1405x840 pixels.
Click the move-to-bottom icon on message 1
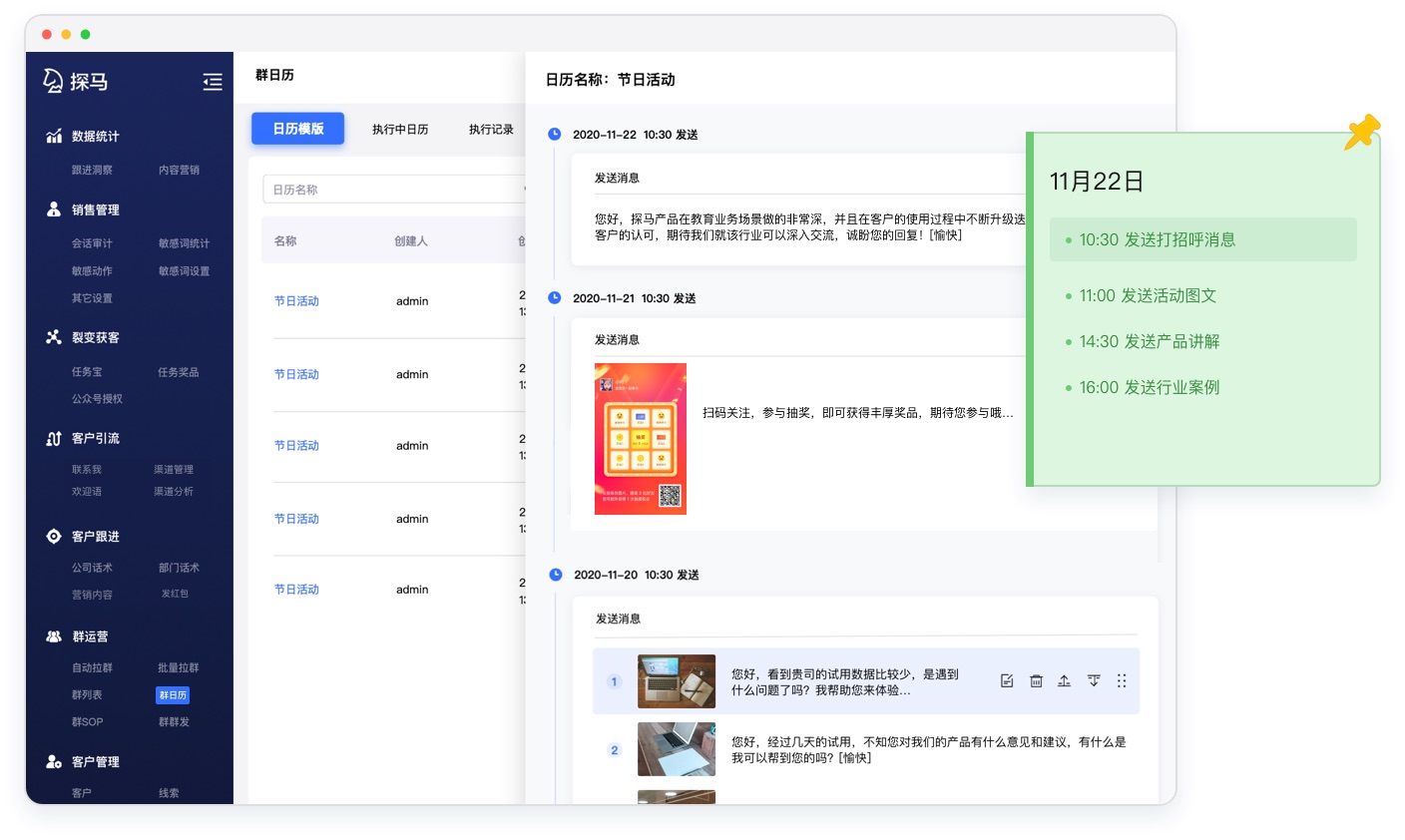tap(1094, 680)
